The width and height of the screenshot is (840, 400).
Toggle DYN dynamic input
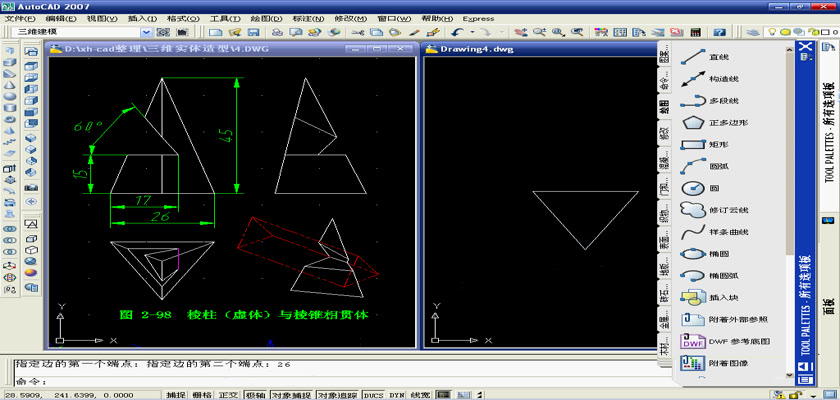[x=396, y=395]
